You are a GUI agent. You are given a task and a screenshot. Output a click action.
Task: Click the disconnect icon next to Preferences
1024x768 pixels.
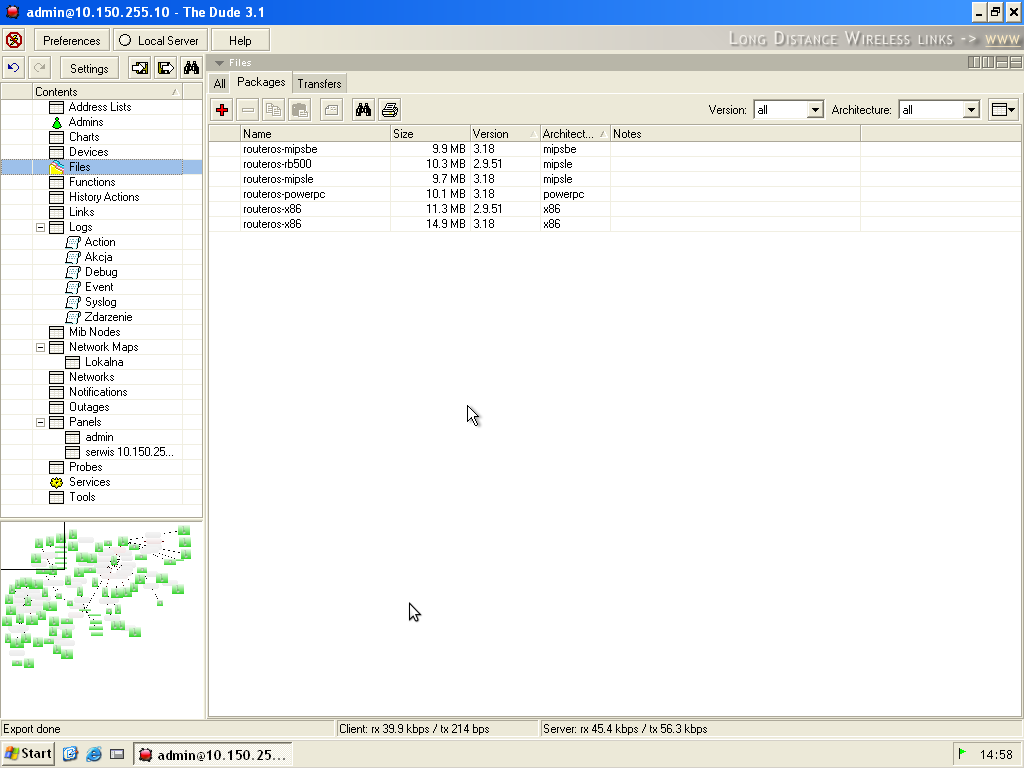pos(14,40)
